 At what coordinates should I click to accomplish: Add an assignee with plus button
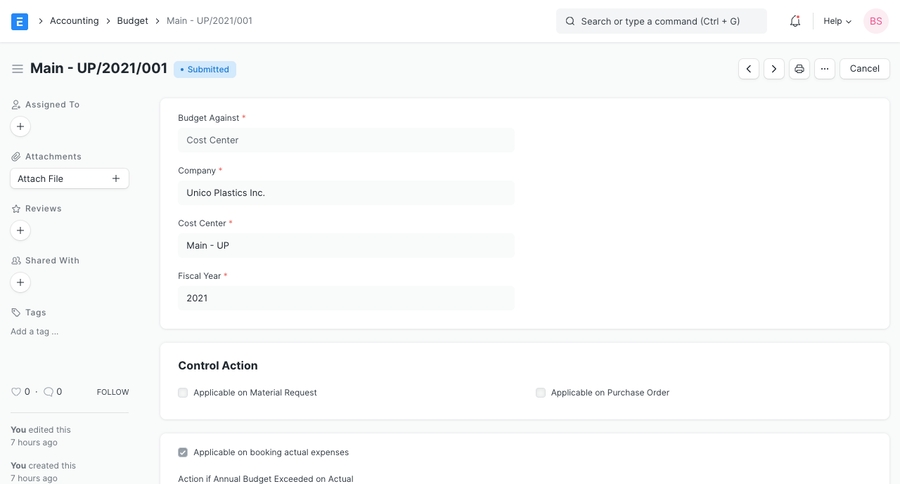coord(20,127)
